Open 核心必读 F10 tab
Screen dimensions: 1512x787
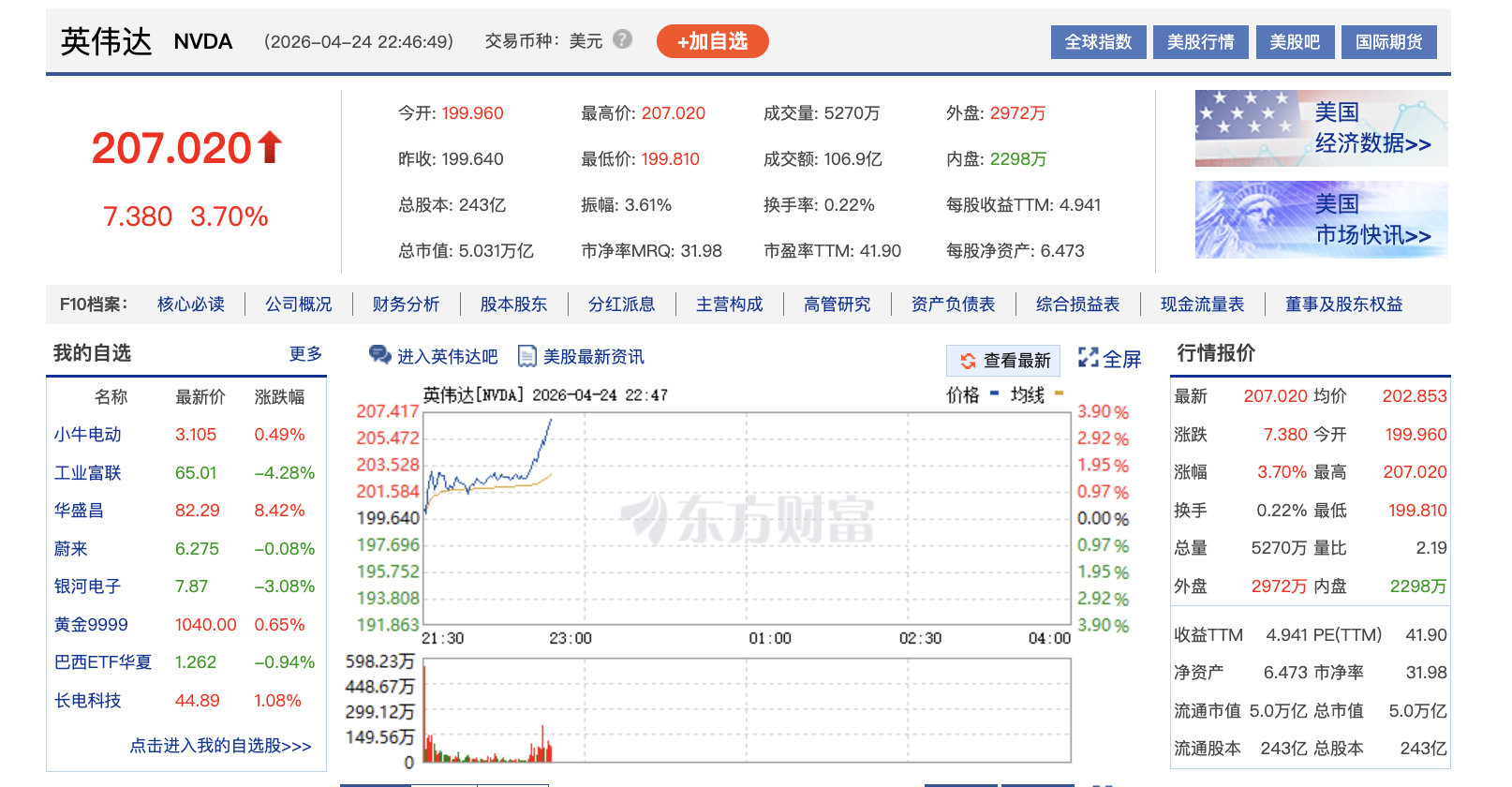click(191, 304)
